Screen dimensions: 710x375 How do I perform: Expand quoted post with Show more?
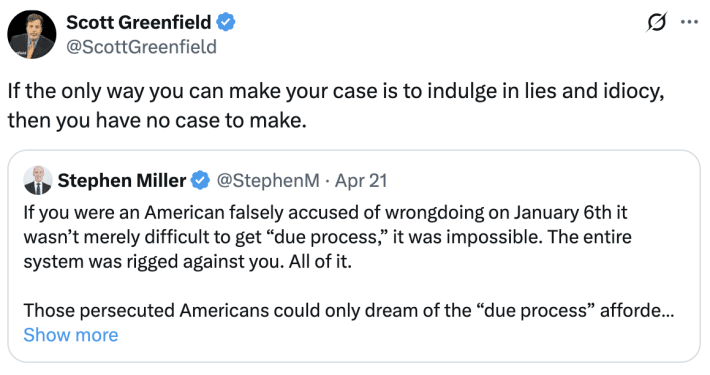(x=71, y=335)
